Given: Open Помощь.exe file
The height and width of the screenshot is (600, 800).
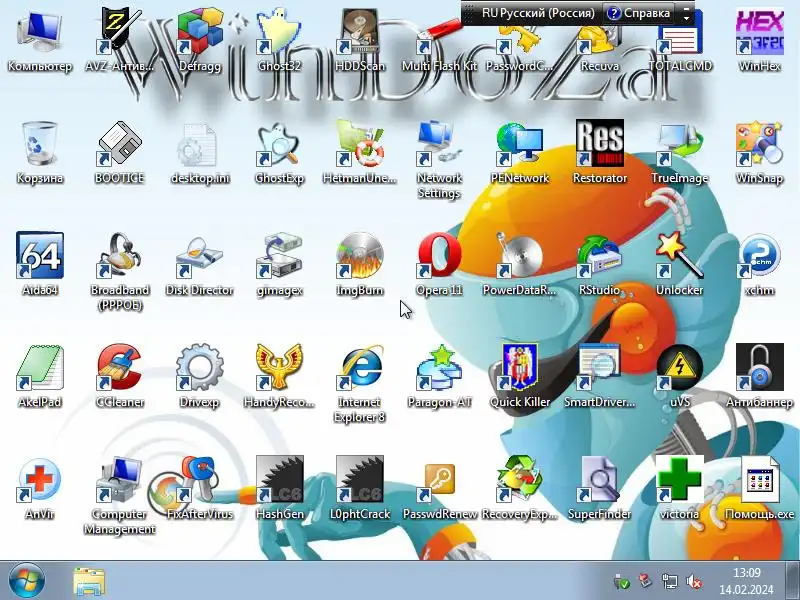Looking at the screenshot, I should coord(759,488).
